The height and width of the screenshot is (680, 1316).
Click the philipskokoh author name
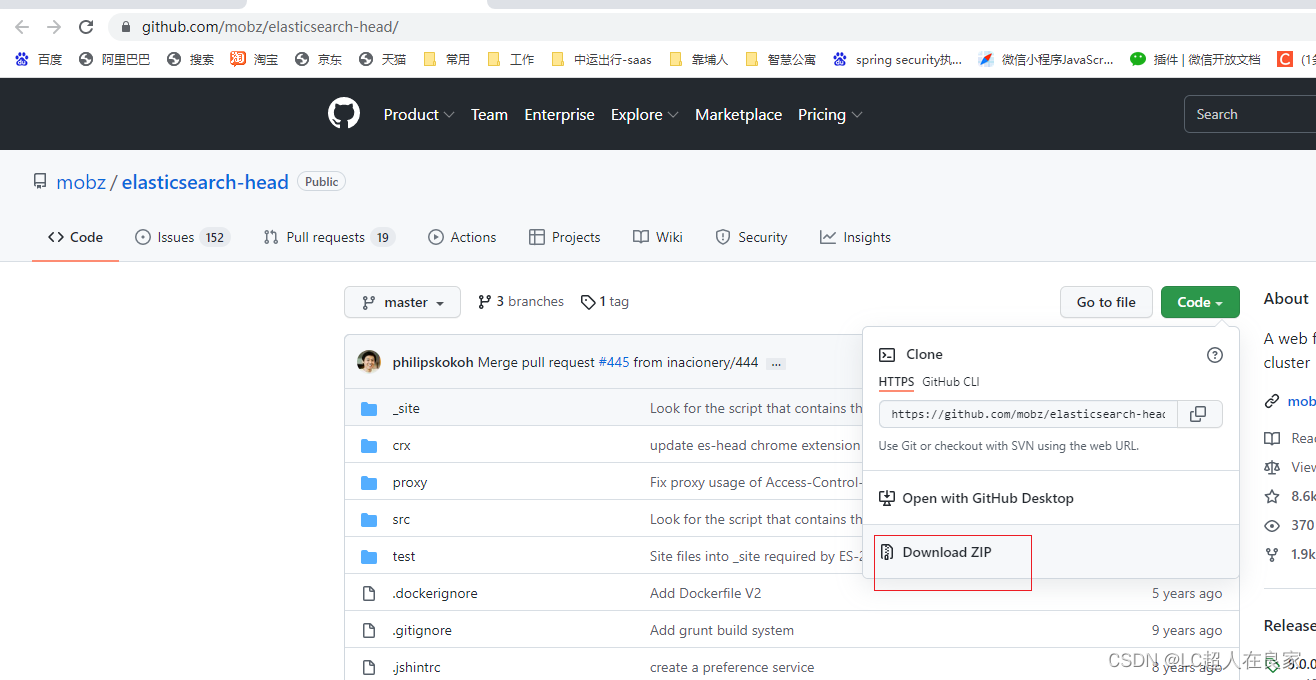point(433,362)
